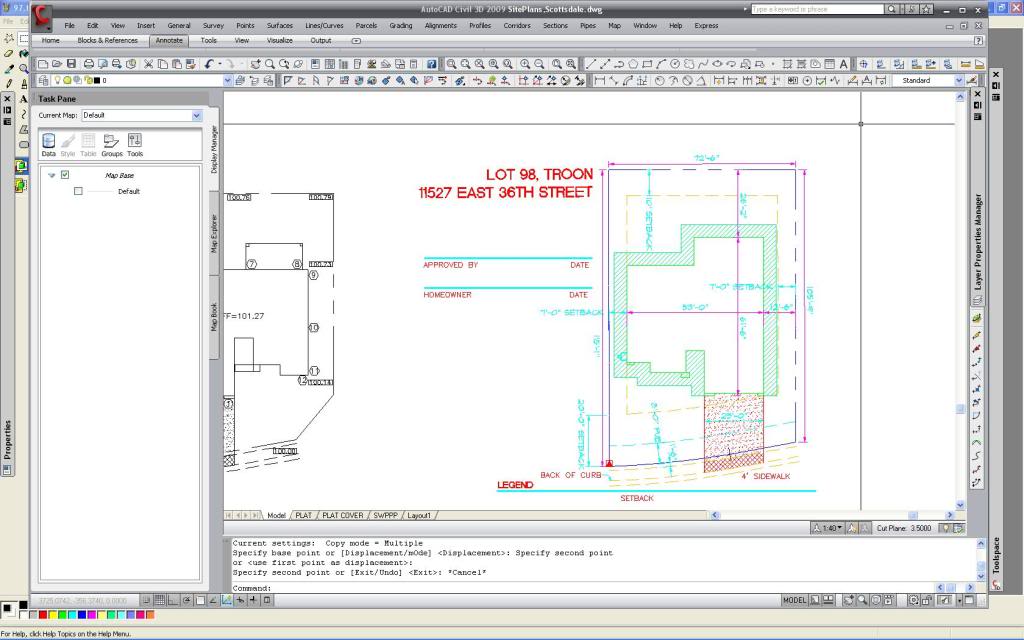Click the Open file icon
The image size is (1024, 640).
[57, 64]
